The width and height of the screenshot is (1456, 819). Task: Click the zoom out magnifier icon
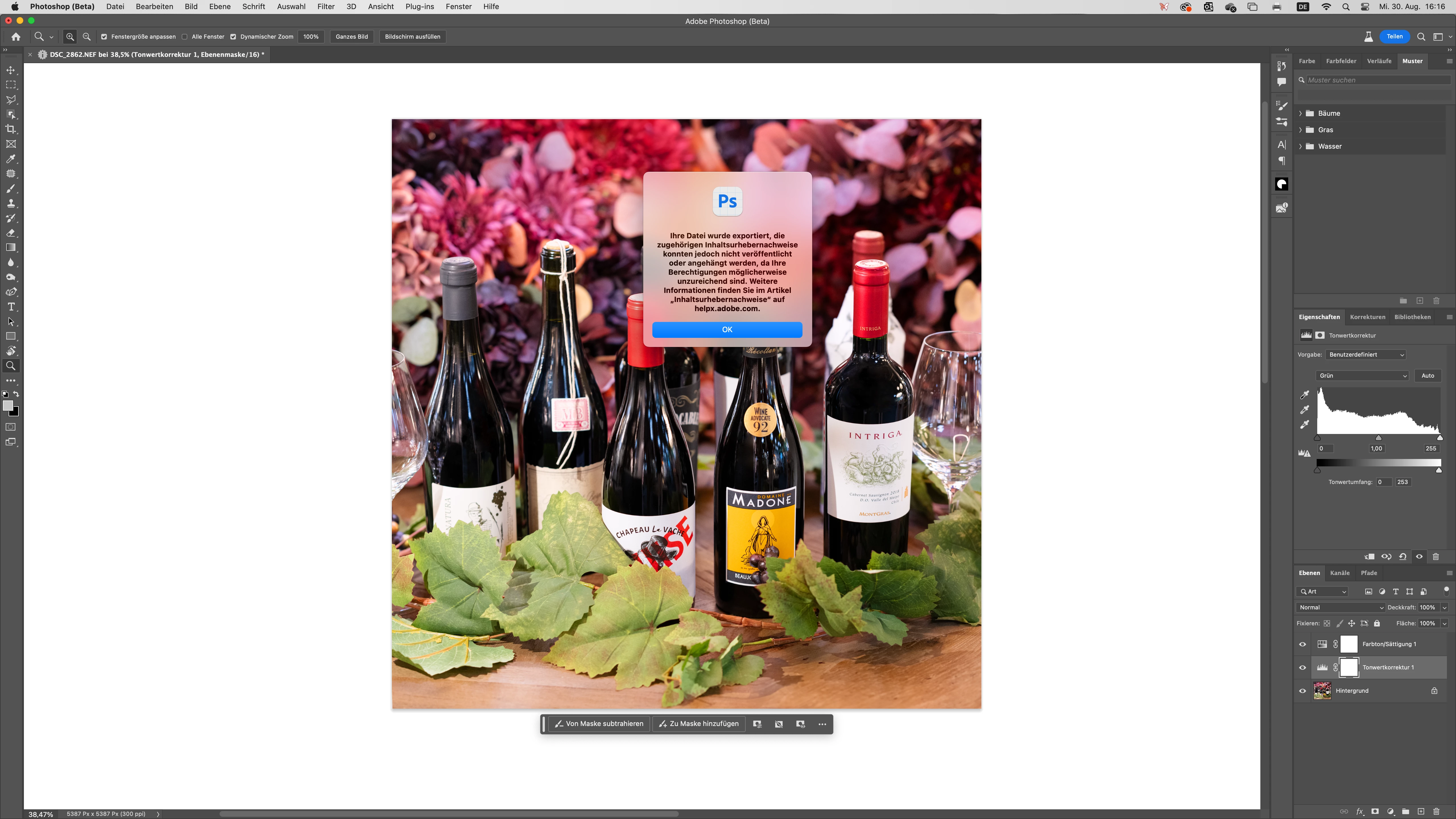click(x=86, y=37)
